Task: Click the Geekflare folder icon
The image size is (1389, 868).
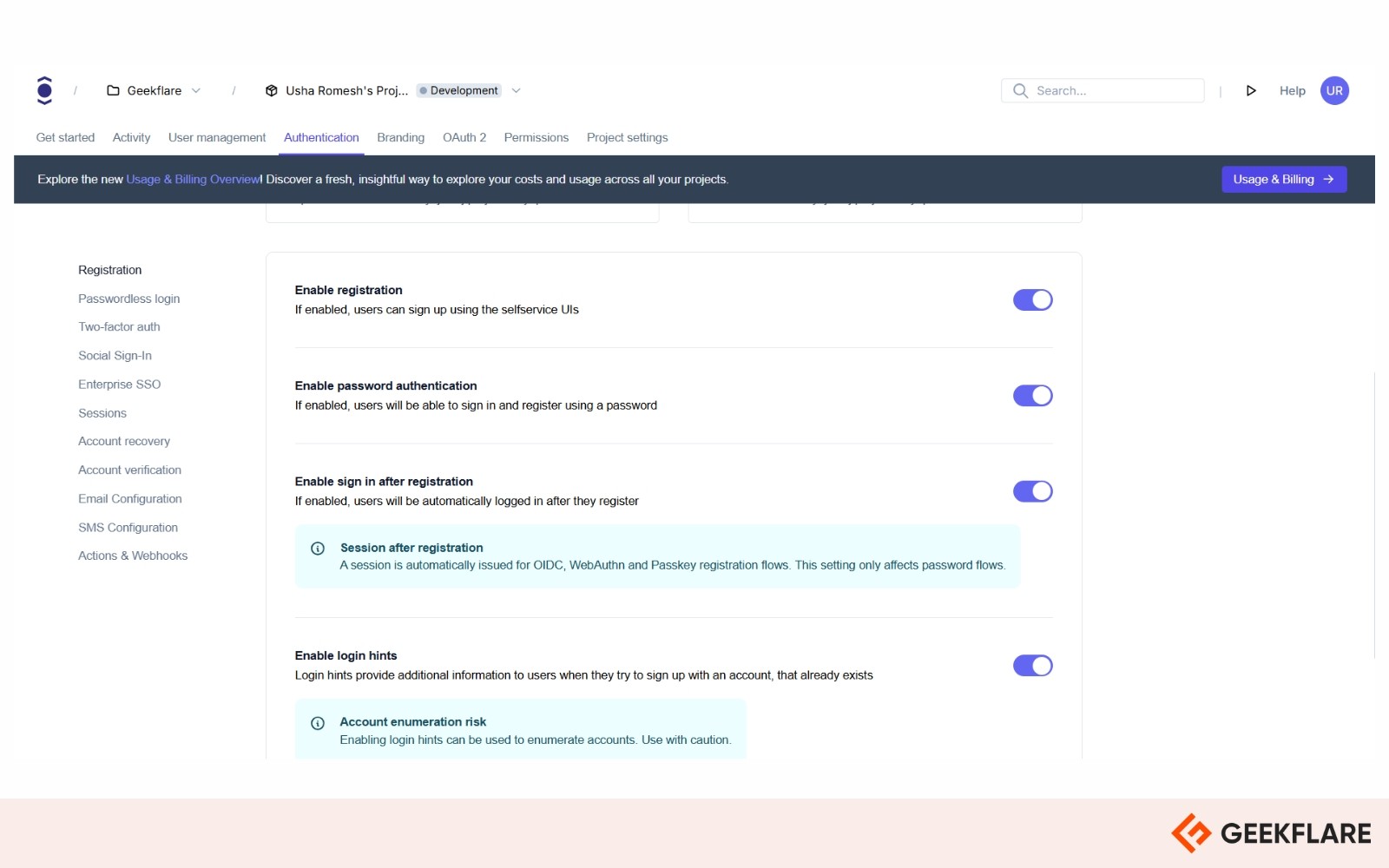Action: (113, 90)
